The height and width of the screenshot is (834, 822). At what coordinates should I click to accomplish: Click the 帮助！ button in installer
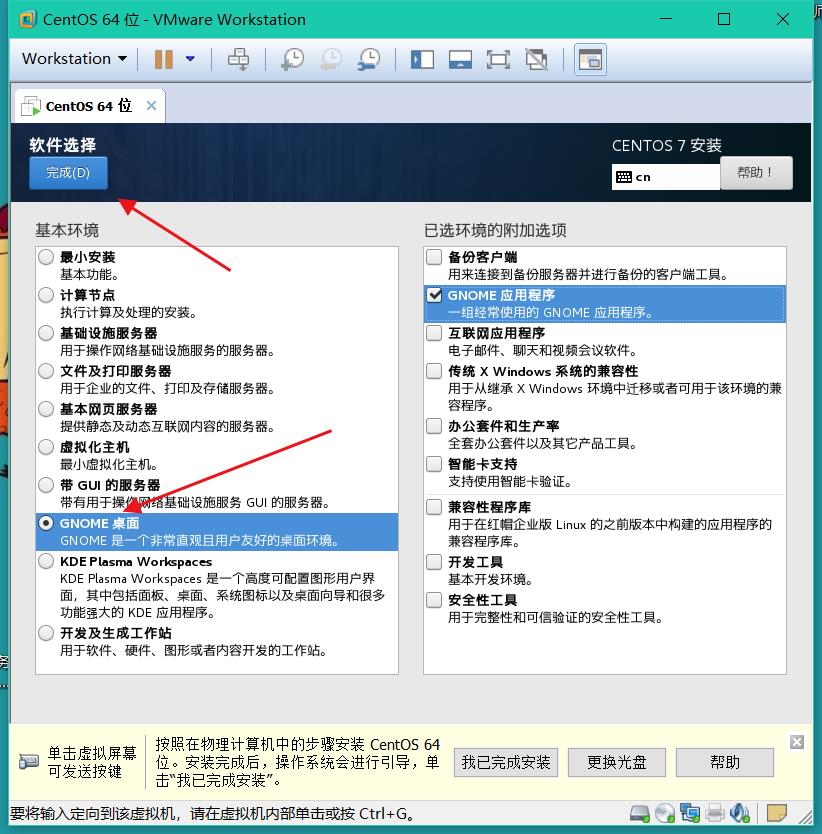[756, 173]
